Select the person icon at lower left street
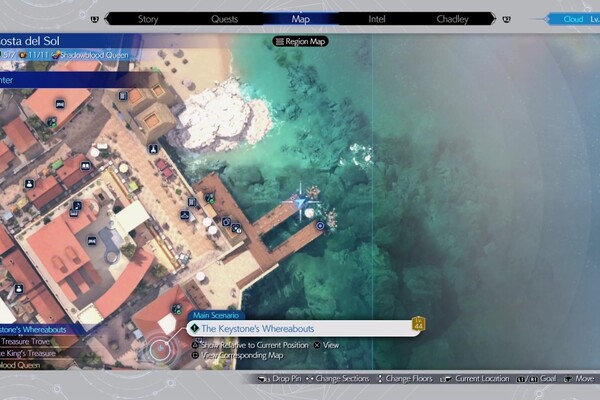Screen dimensions: 600x400 [19, 289]
